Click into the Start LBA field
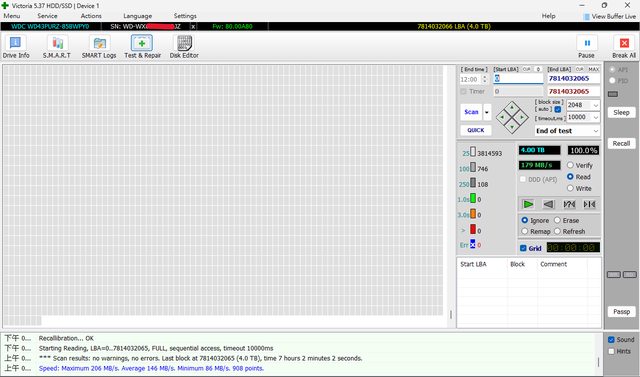Viewport: 640px width, 377px height. pyautogui.click(x=518, y=78)
